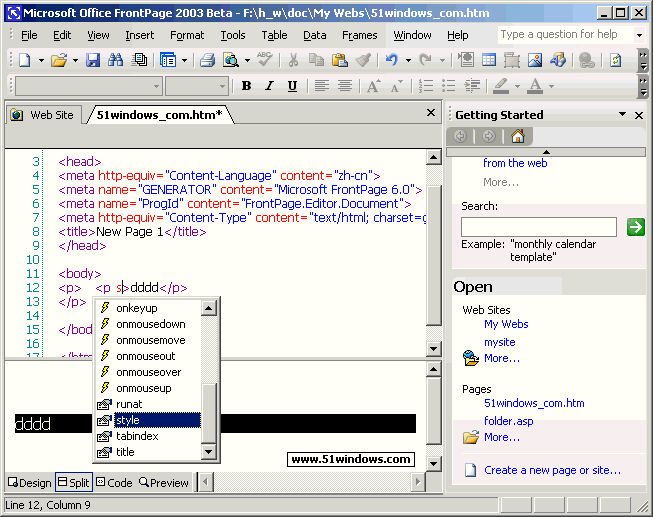This screenshot has width=653, height=517.
Task: Open the font color dropdown arrow
Action: [552, 86]
